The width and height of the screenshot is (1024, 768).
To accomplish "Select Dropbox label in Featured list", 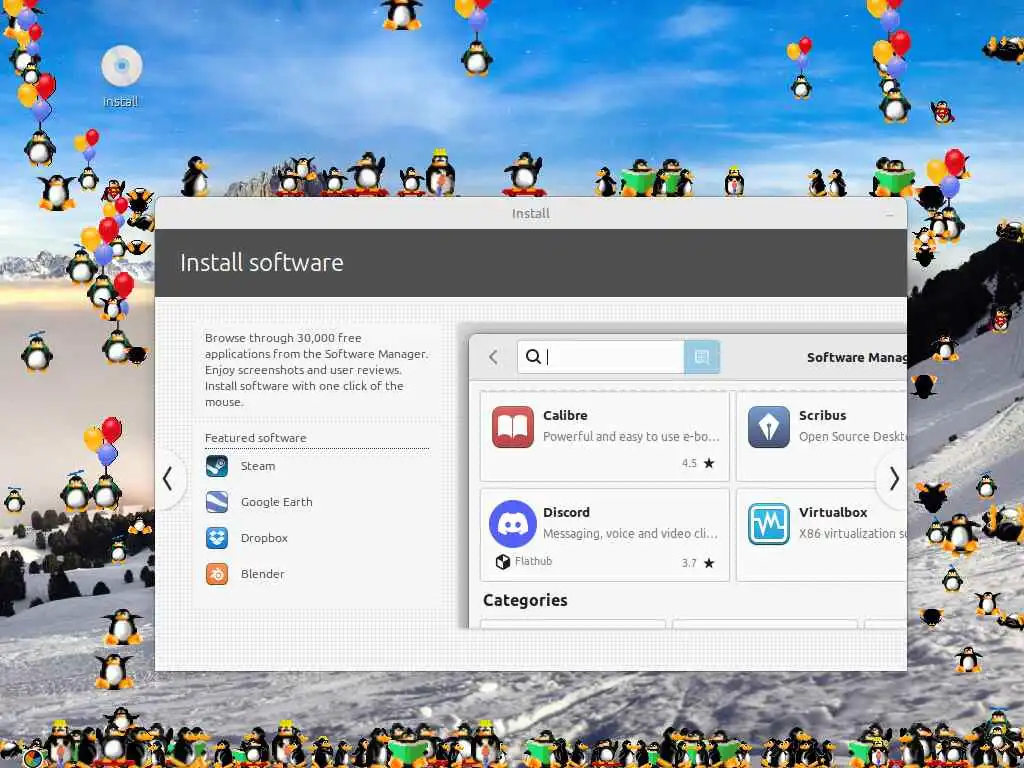I will point(264,538).
